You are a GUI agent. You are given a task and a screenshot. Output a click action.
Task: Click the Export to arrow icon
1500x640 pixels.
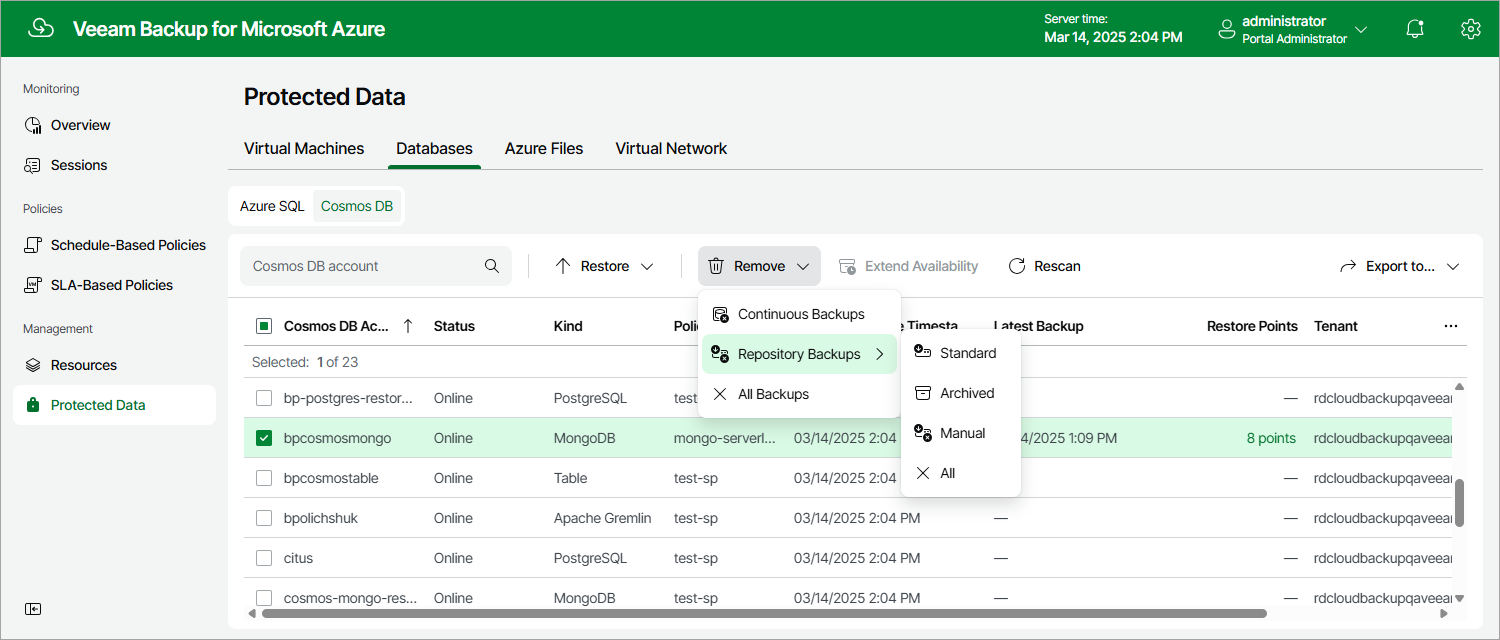click(x=1348, y=267)
